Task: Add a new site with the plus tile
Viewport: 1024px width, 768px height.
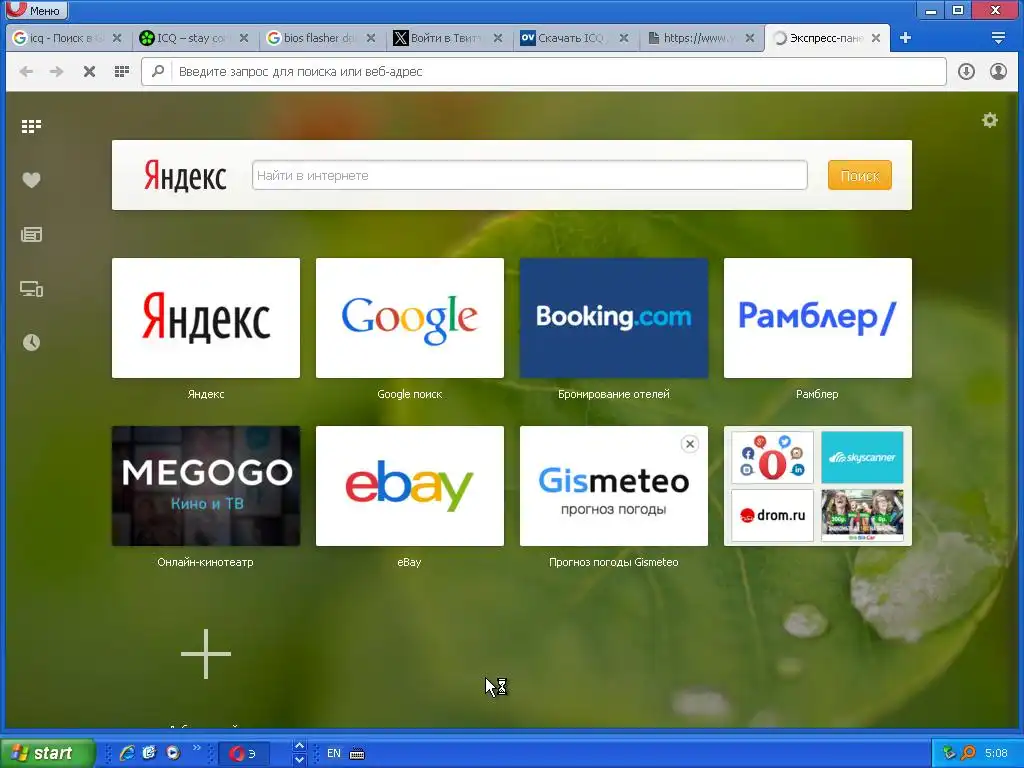Action: tap(206, 654)
